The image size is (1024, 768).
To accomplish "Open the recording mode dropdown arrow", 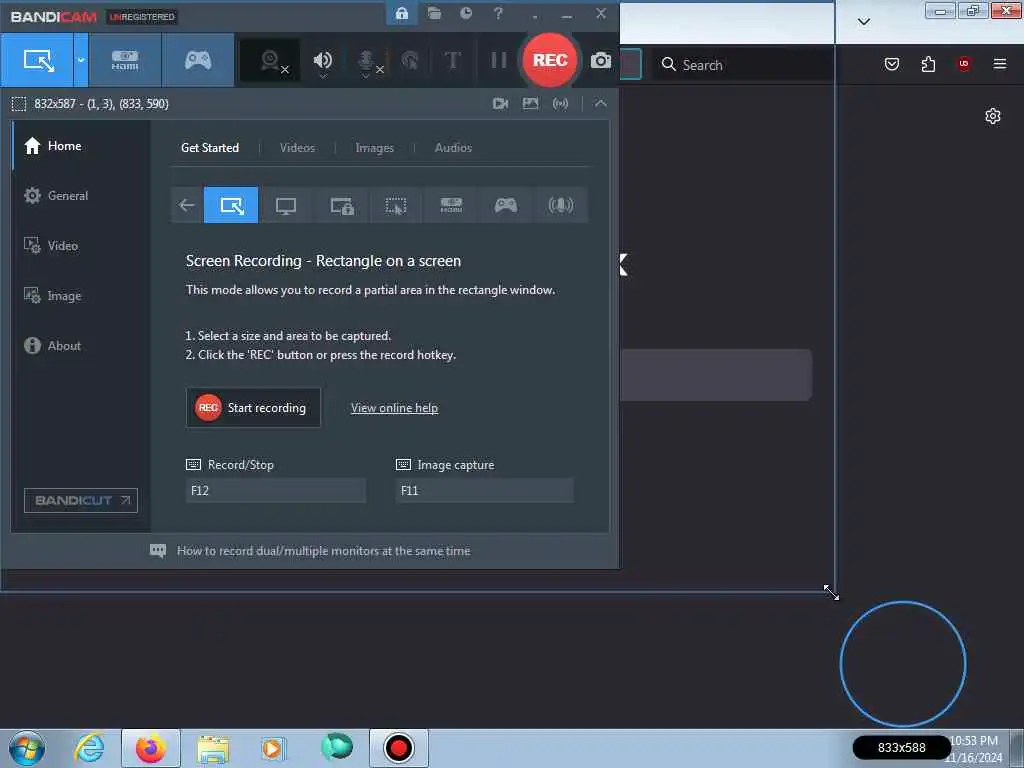I will click(x=81, y=60).
